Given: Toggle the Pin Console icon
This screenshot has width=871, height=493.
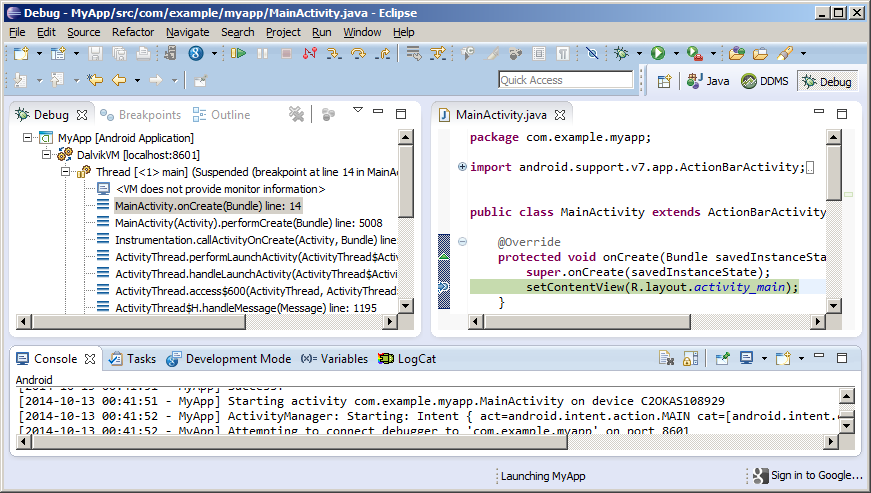Looking at the screenshot, I should click(x=722, y=359).
